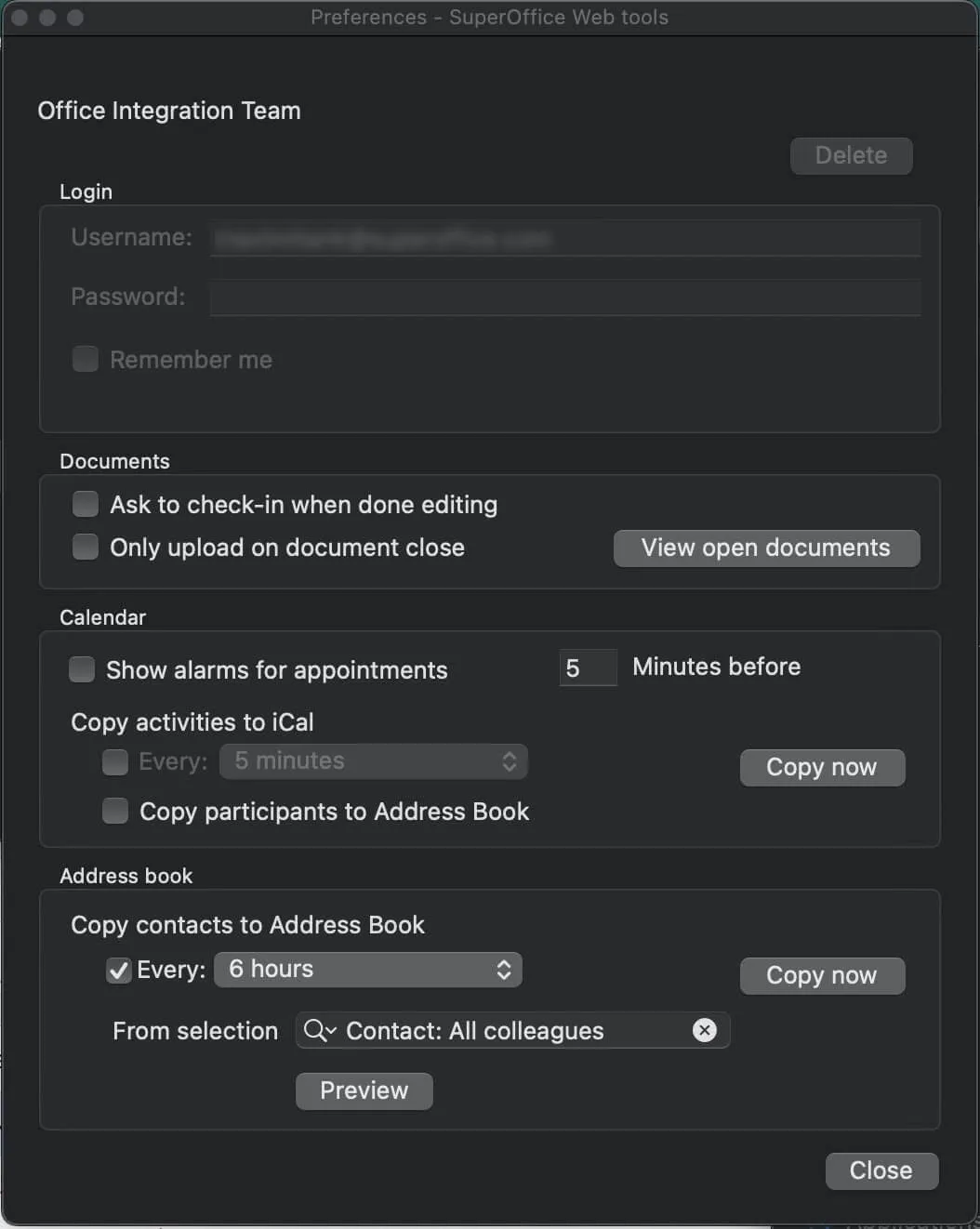Viewport: 980px width, 1229px height.
Task: Focus the Password input field
Action: click(x=565, y=297)
